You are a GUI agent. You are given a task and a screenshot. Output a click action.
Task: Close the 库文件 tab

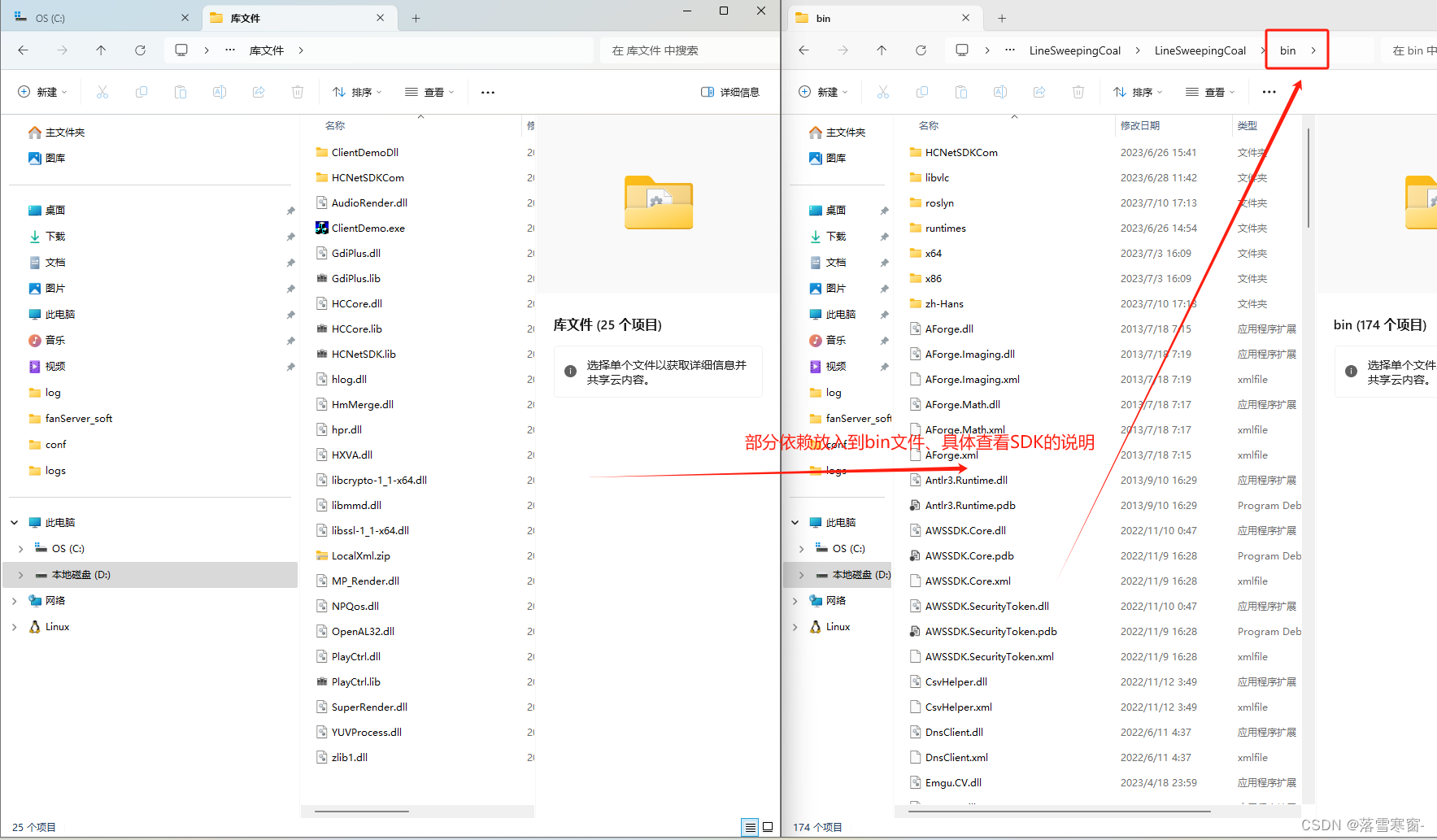(380, 18)
